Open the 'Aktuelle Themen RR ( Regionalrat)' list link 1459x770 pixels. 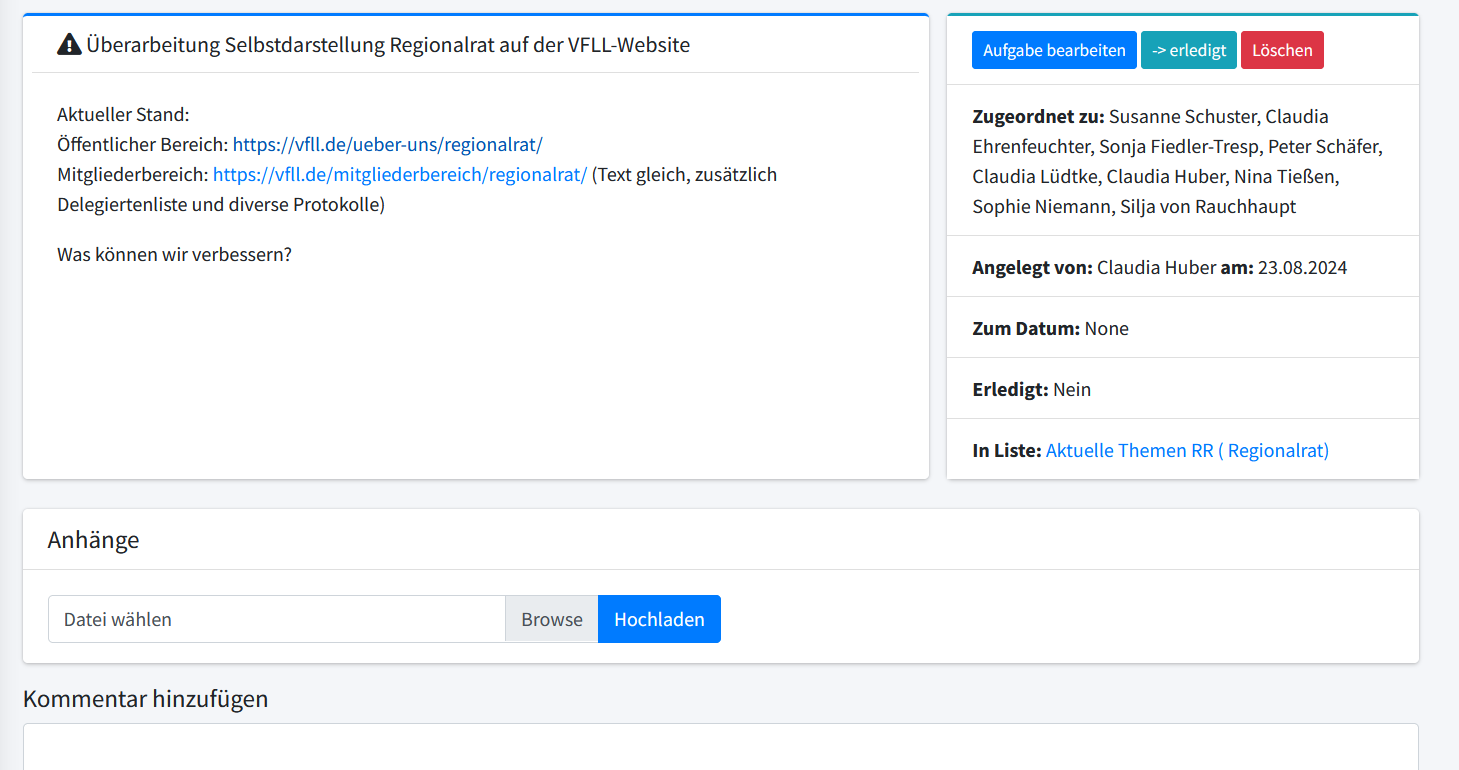coord(1187,450)
